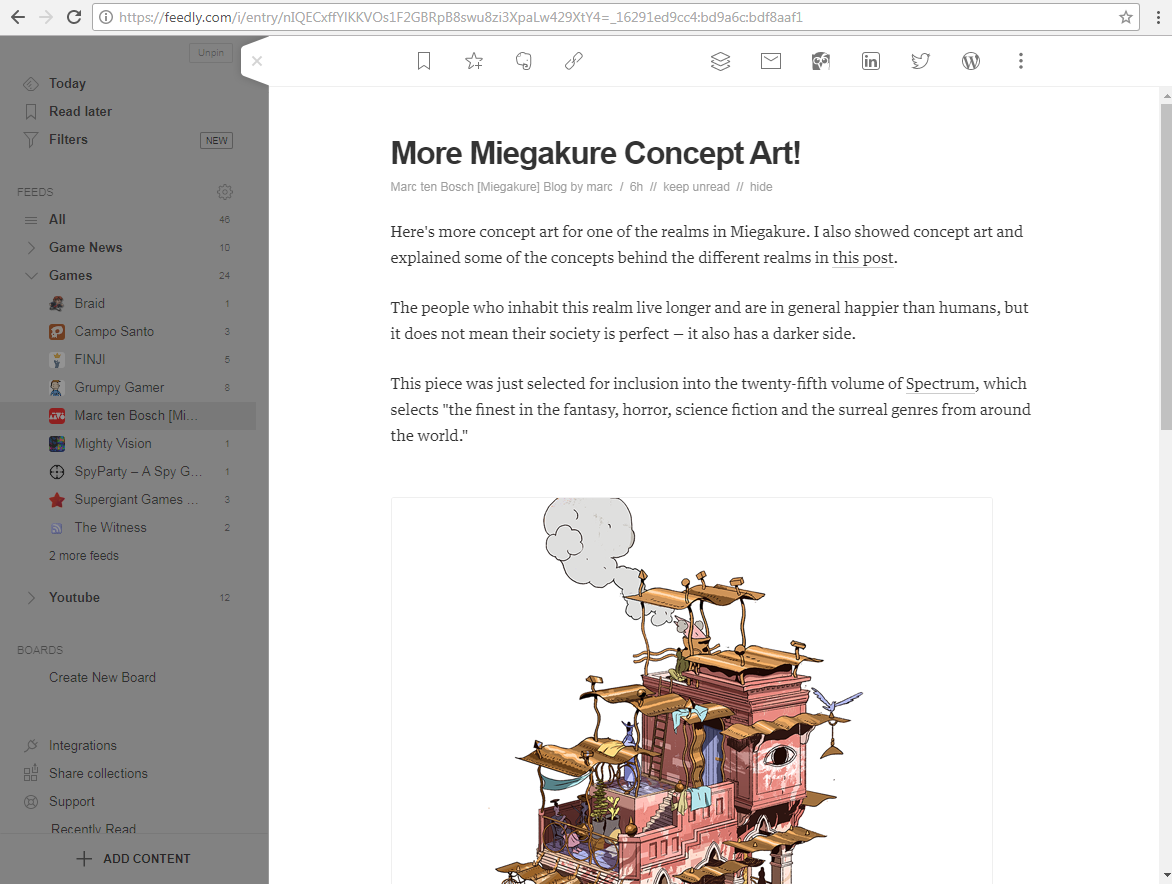This screenshot has height=884, width=1172.
Task: Email the article using the envelope icon
Action: pyautogui.click(x=771, y=61)
